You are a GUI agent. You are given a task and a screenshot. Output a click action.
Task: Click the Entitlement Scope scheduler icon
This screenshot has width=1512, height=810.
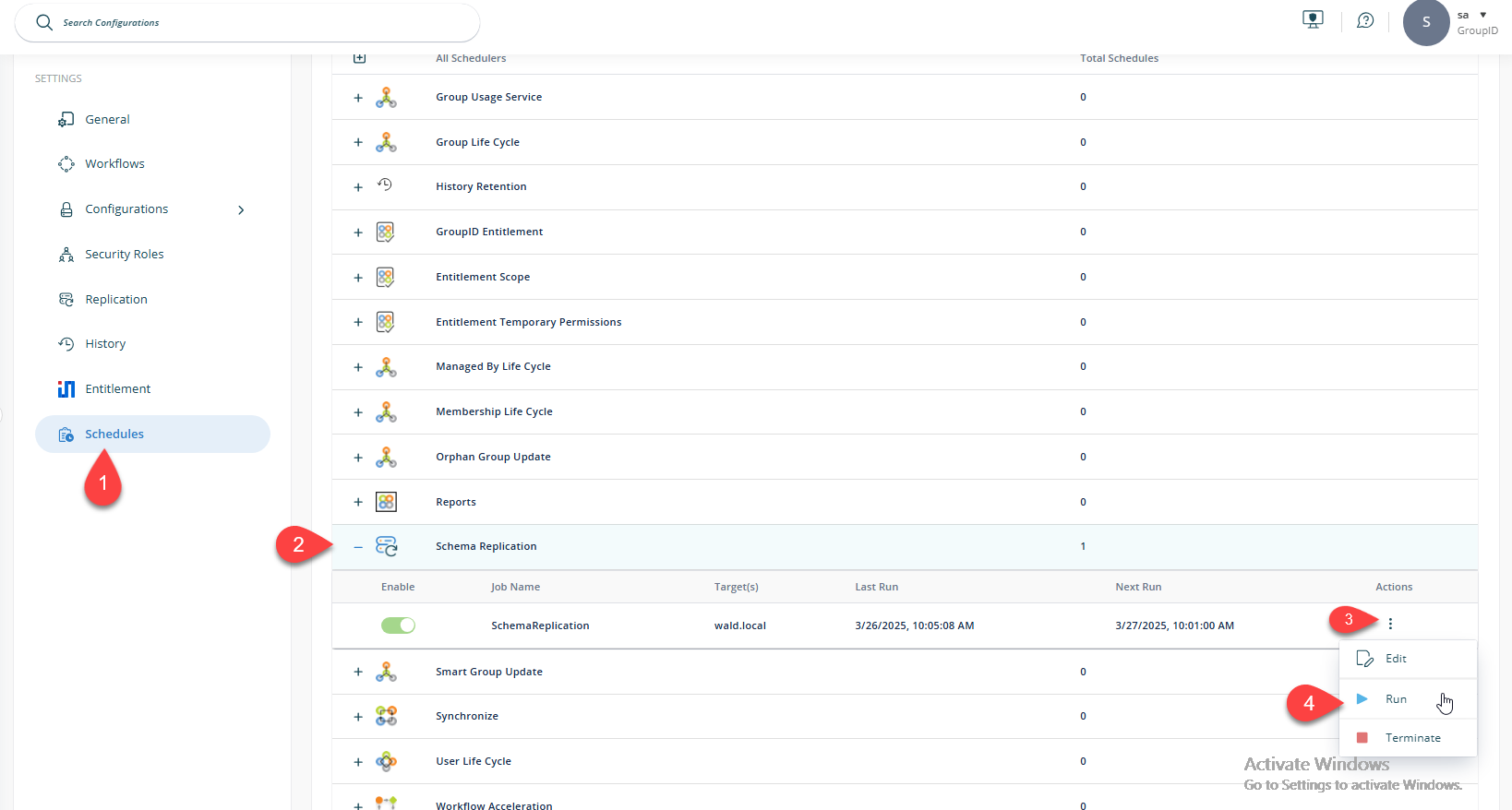[x=386, y=277]
